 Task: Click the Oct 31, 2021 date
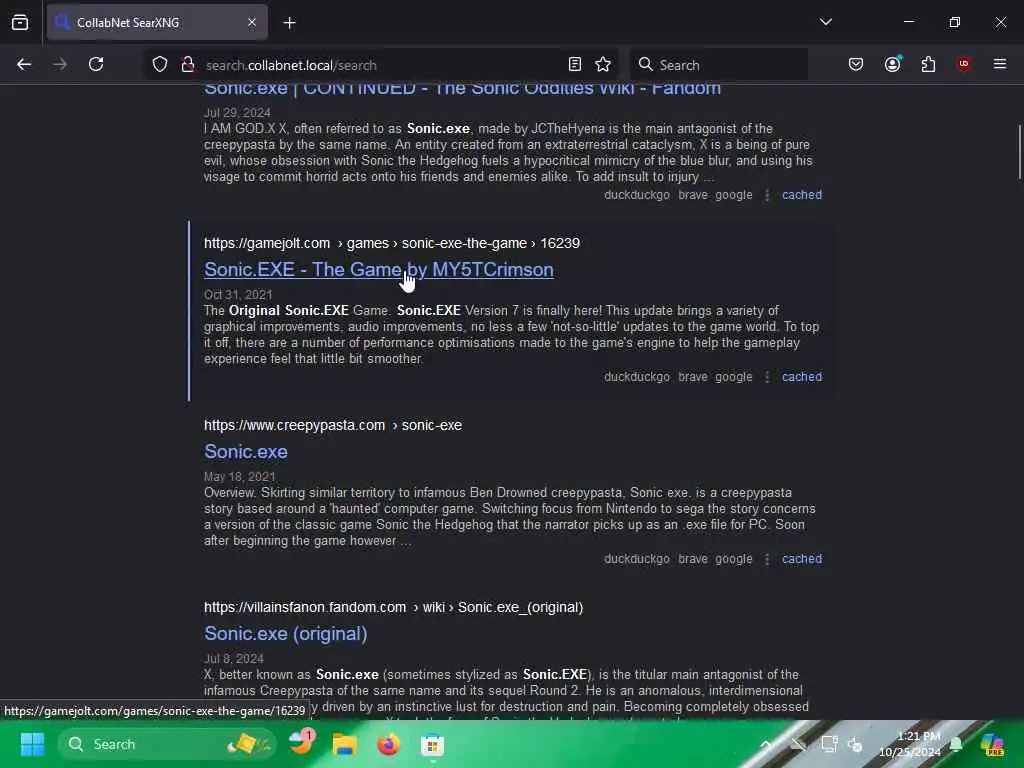click(x=238, y=295)
